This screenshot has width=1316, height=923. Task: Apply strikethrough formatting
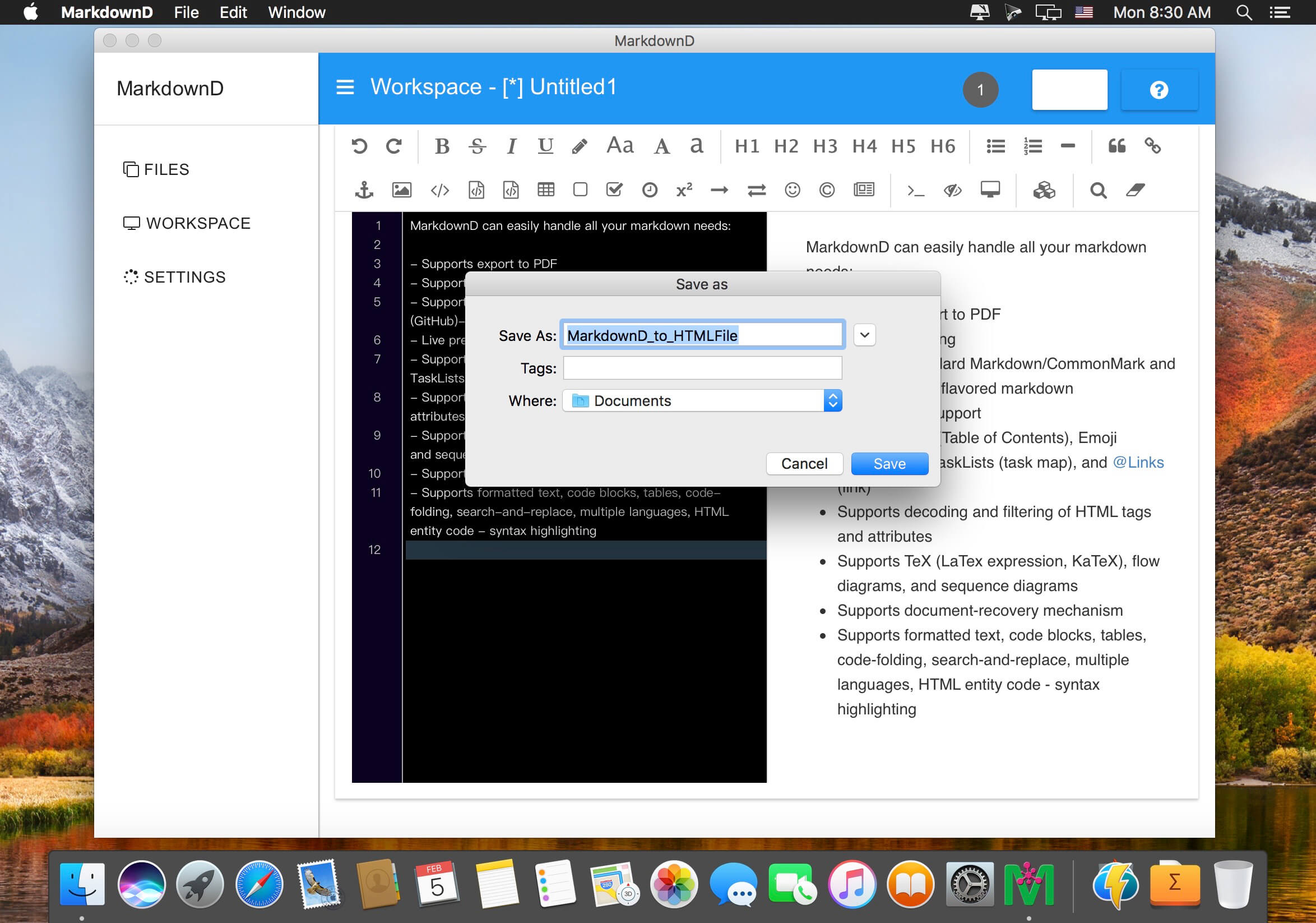coord(477,146)
